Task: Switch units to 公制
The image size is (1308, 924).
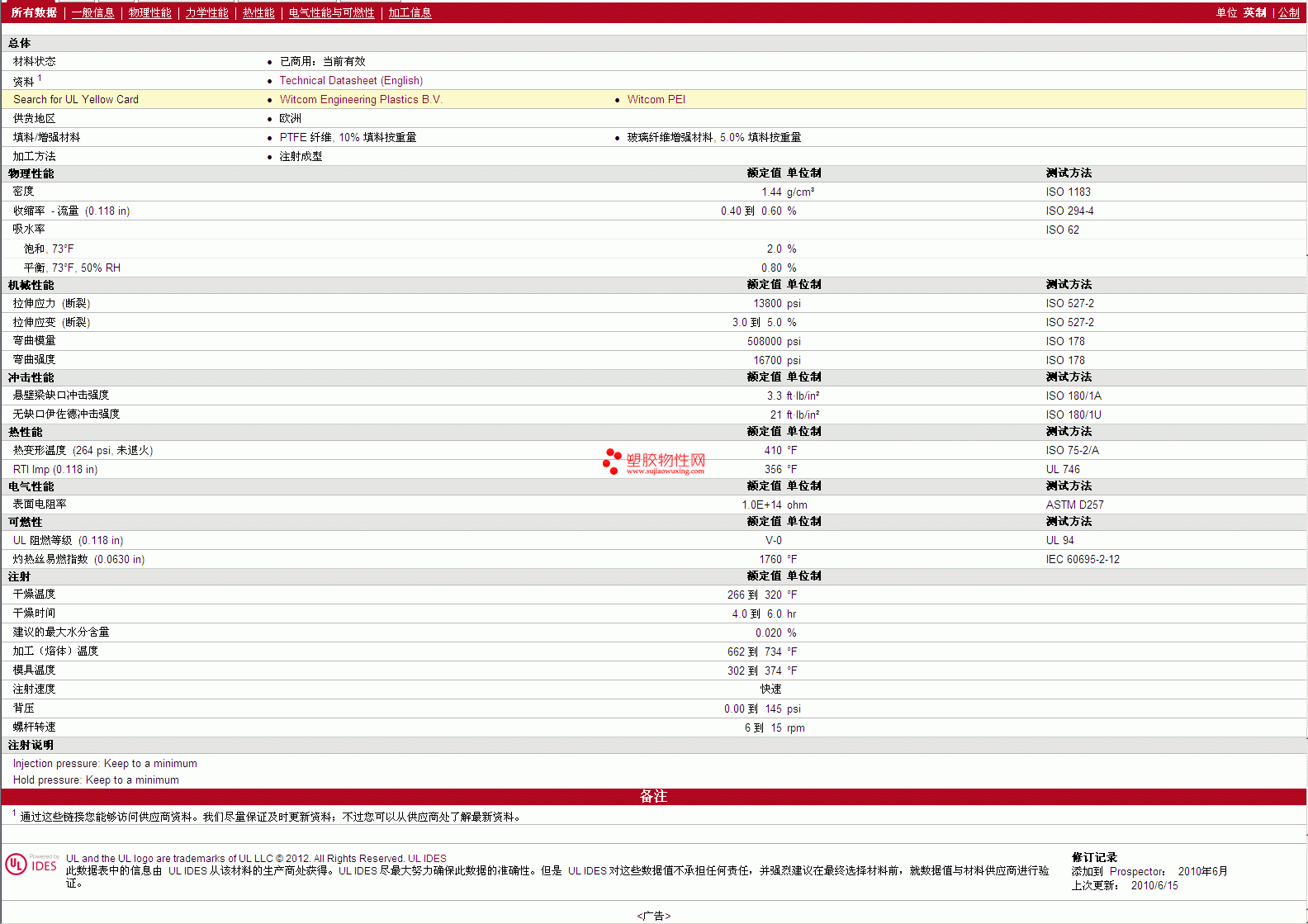Action: (x=1288, y=12)
